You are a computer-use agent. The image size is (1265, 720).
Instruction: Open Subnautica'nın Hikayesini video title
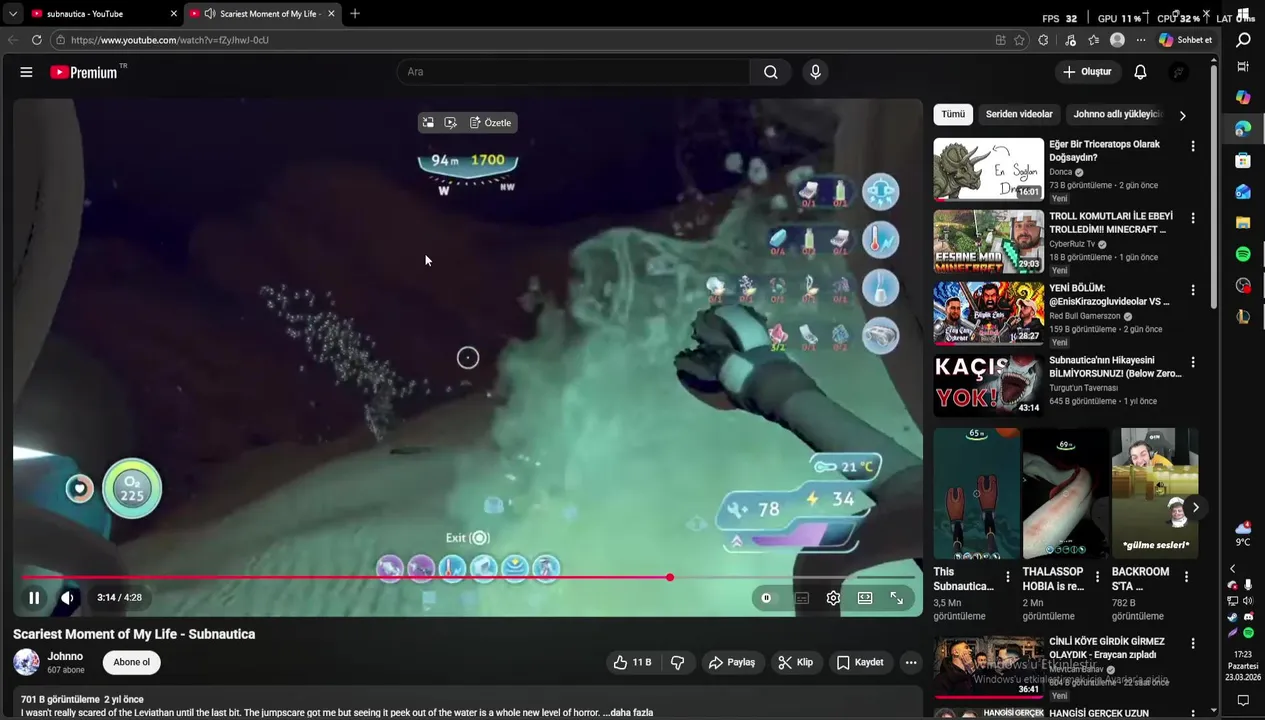(x=1115, y=367)
